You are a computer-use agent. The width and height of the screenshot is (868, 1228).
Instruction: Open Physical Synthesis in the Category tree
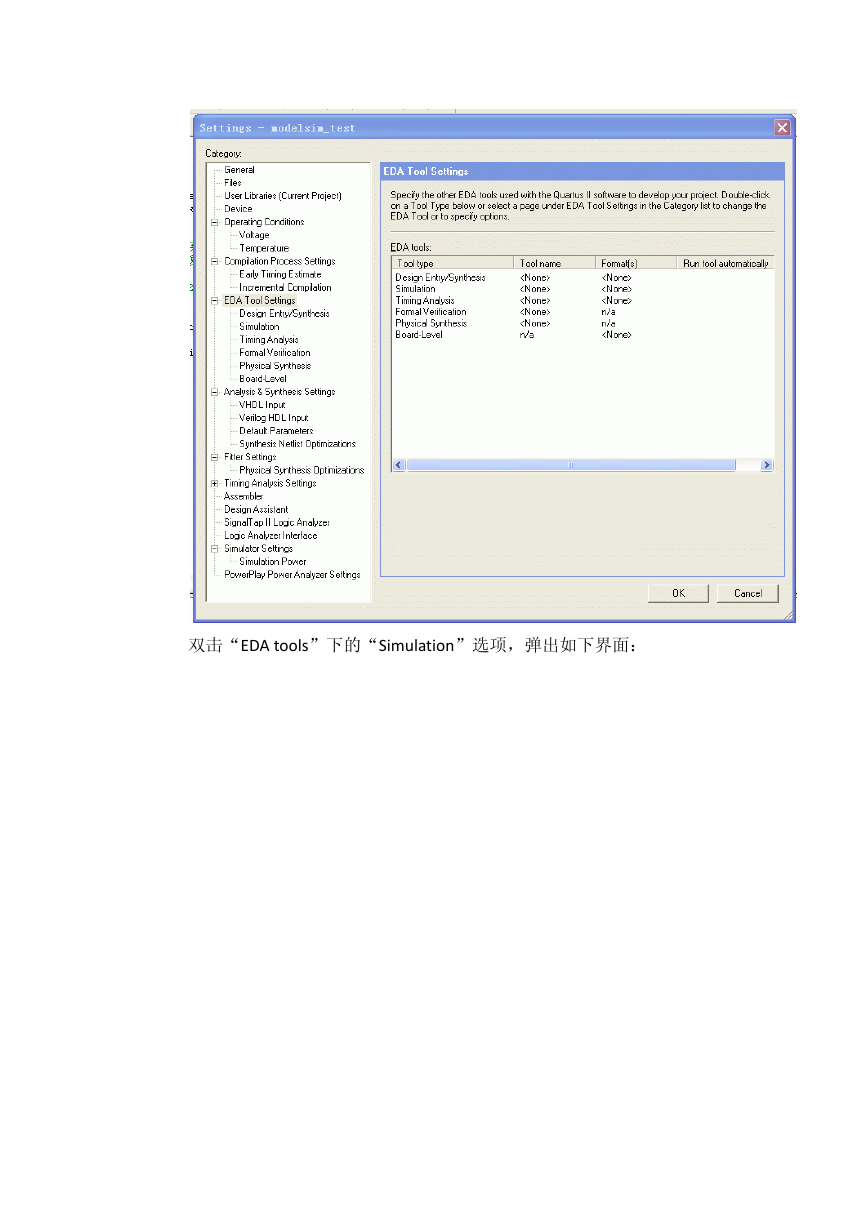(275, 365)
